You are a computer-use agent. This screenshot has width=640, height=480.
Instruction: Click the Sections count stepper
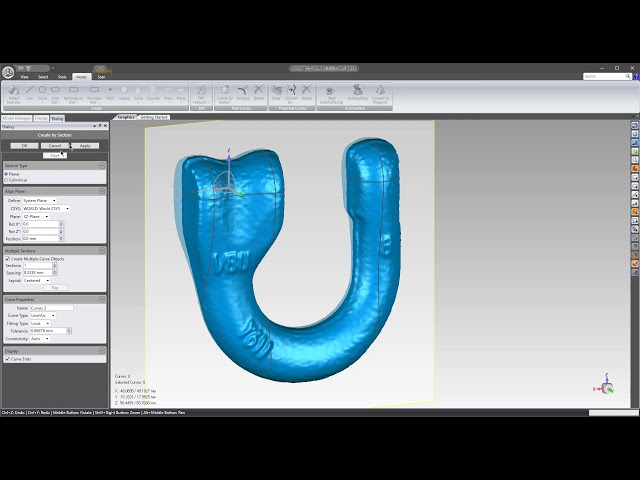pyautogui.click(x=55, y=266)
